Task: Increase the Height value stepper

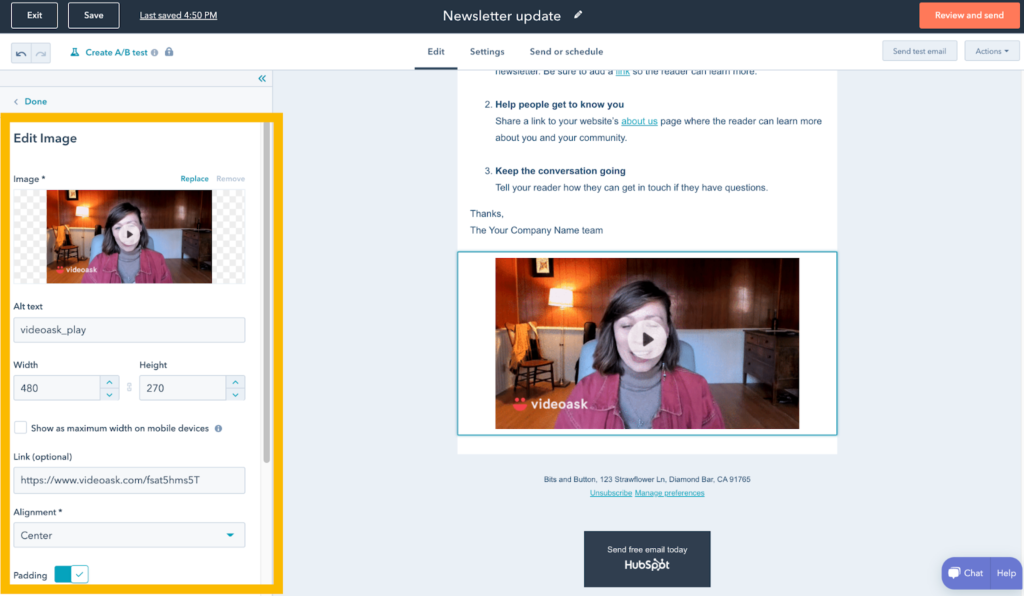Action: pos(236,382)
